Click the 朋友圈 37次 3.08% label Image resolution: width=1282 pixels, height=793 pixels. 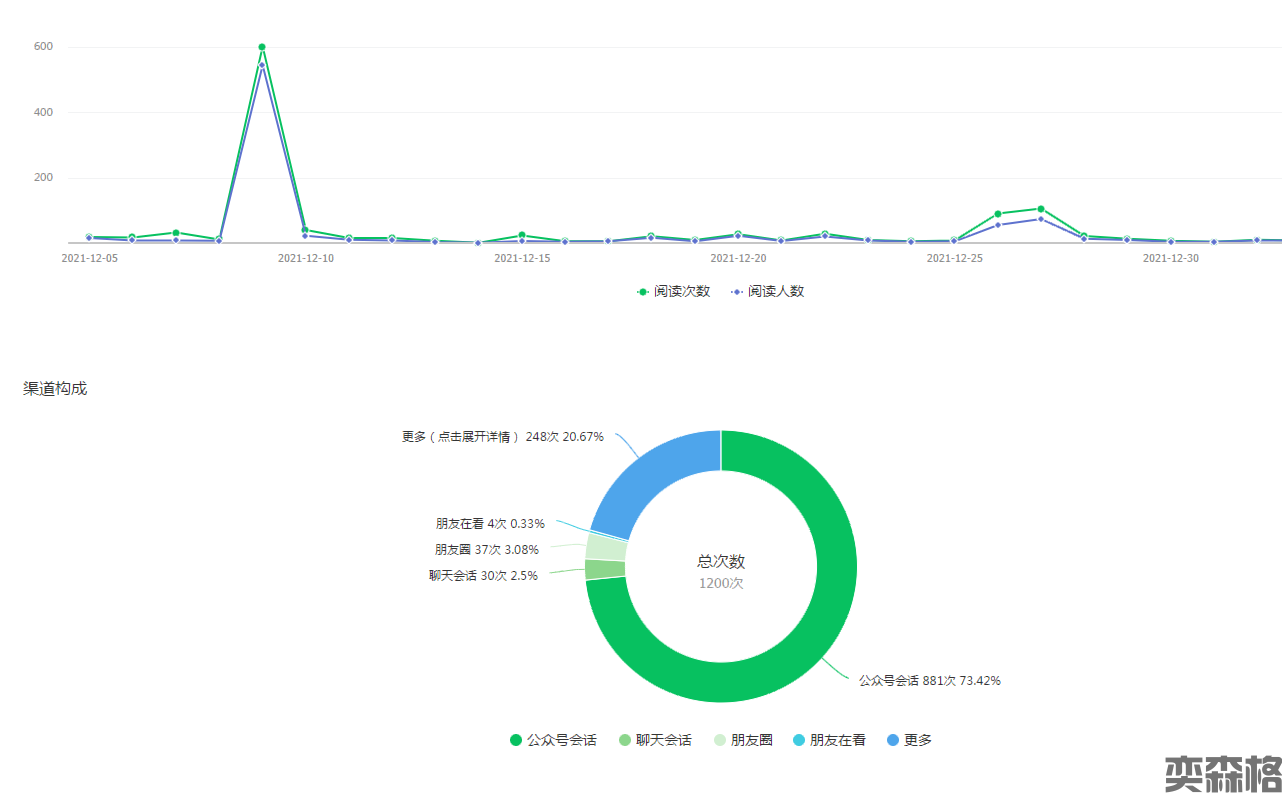click(487, 549)
